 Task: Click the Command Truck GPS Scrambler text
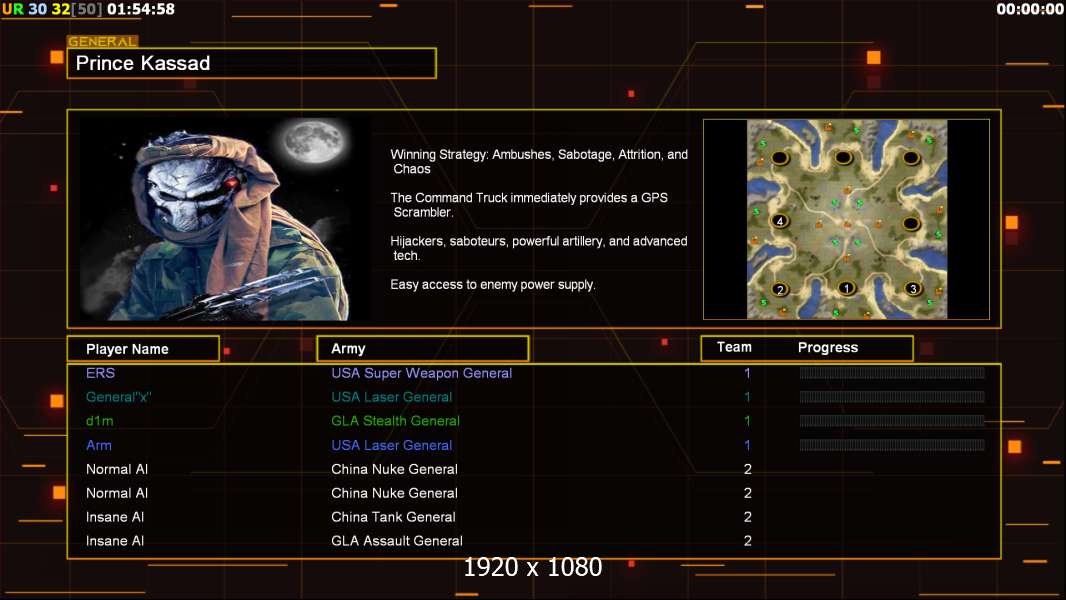[529, 205]
